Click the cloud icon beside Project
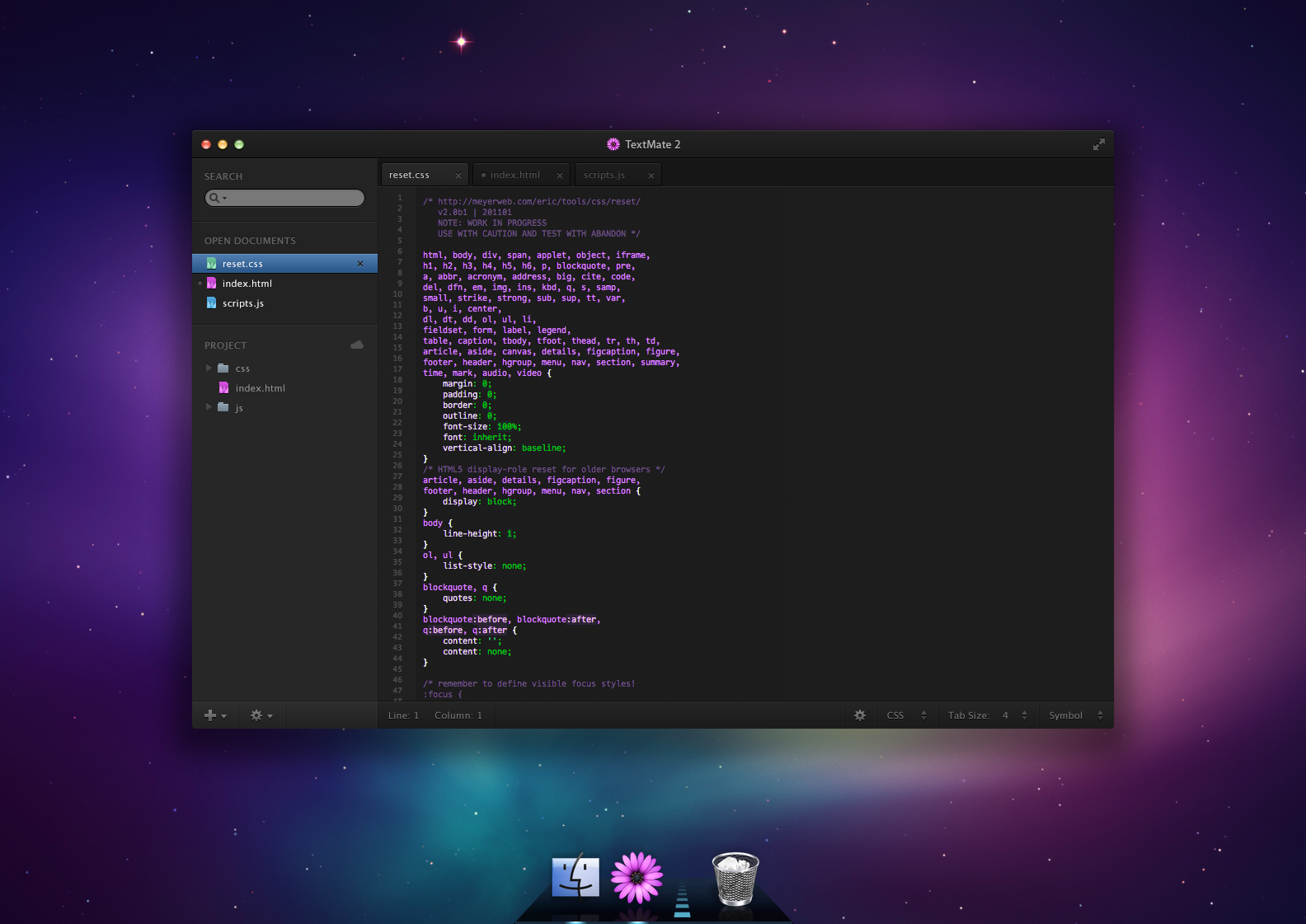Screen dimensions: 1306x924 [357, 345]
